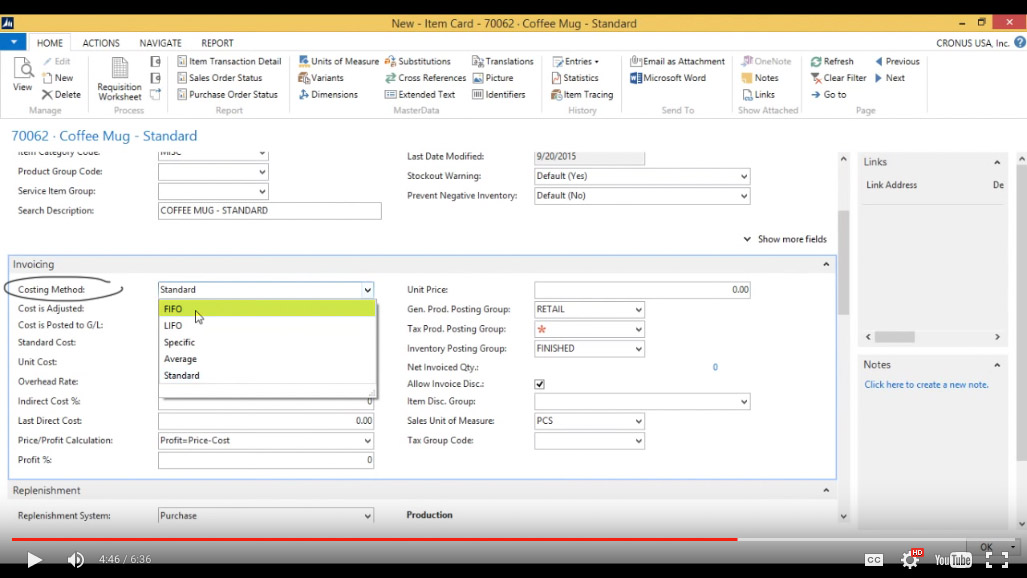Switch to the NAVIGATE ribbon tab

point(160,43)
